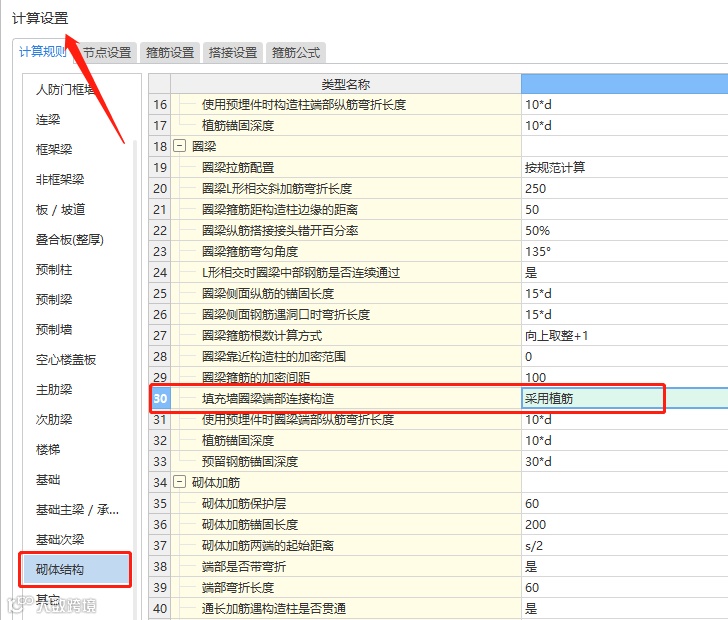Edit 50 value for 圈梁箍筋距构造柱边缘的距离
This screenshot has height=620, width=728.
pyautogui.click(x=624, y=209)
